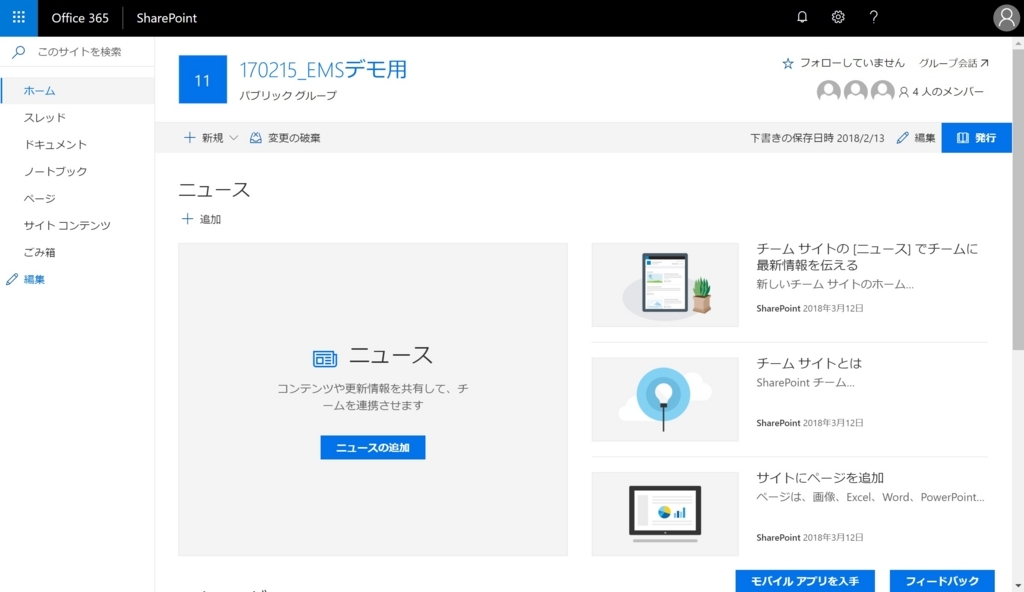Select SharePoint in the top bar
This screenshot has height=592, width=1024.
coord(166,17)
